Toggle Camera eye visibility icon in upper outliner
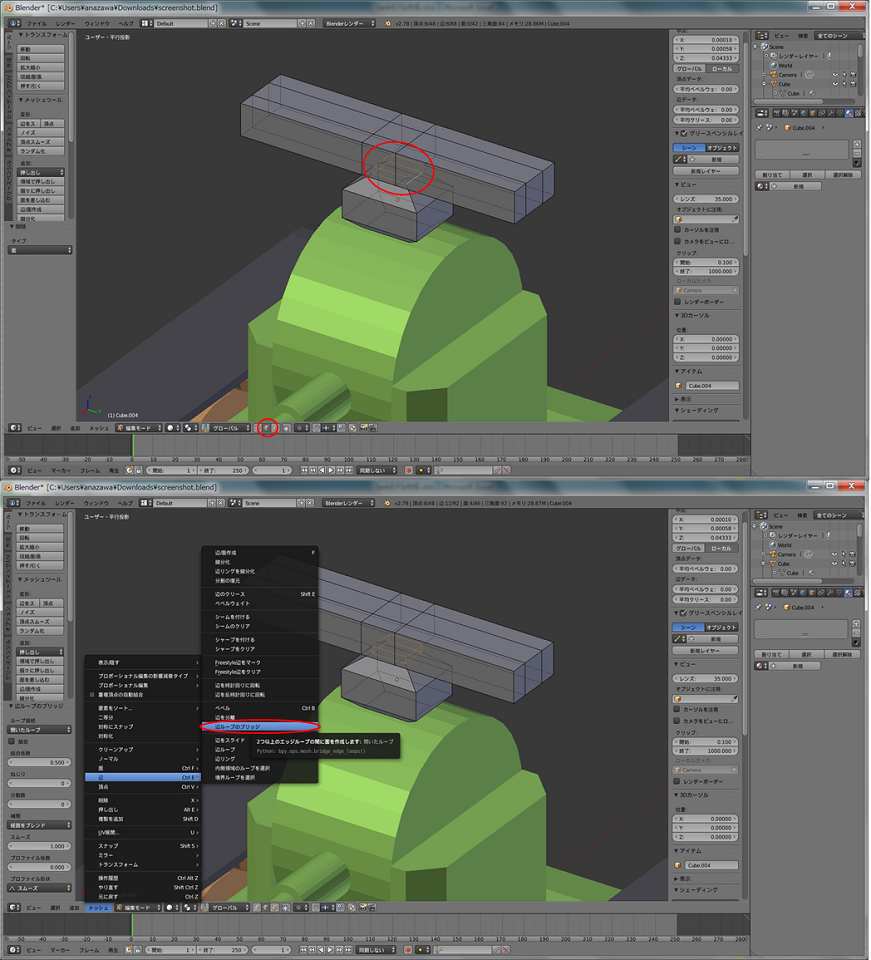 (835, 75)
